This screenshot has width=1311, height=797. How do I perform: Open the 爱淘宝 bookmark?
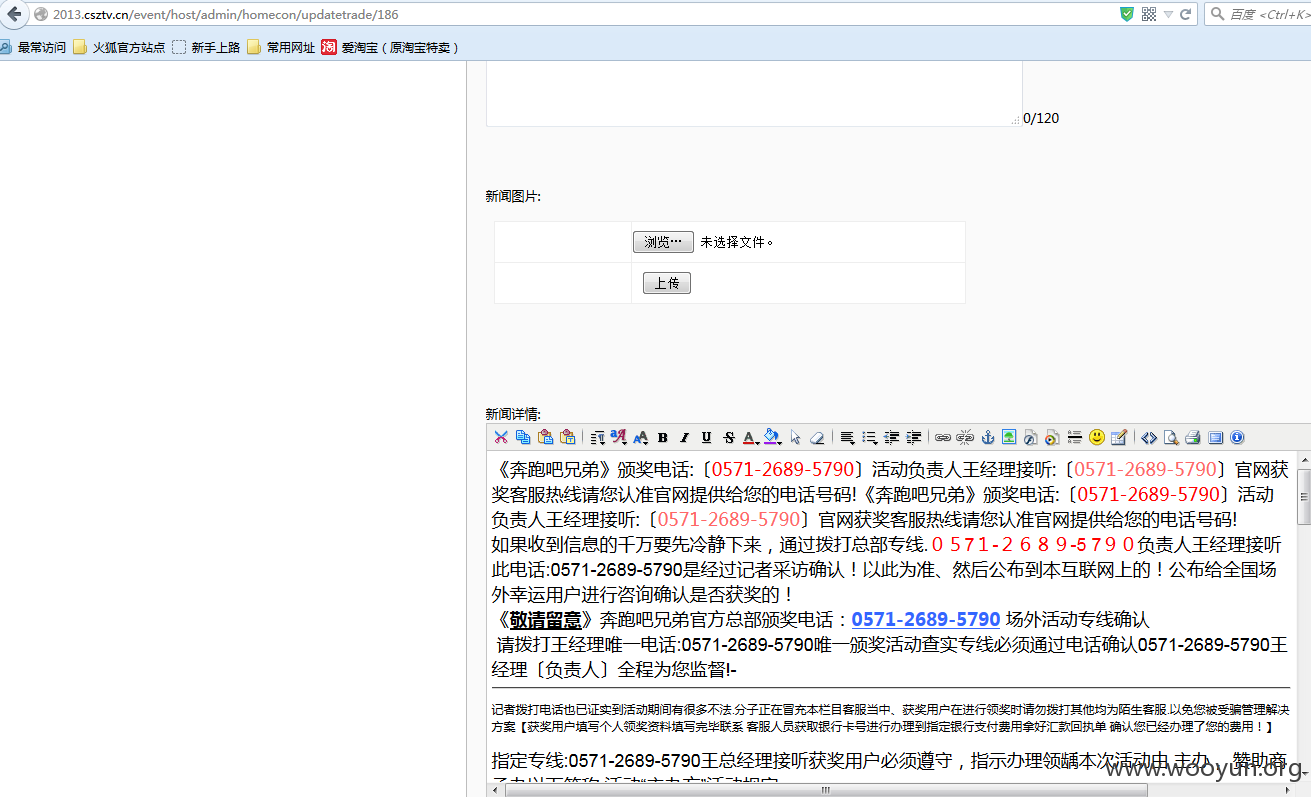tap(390, 47)
